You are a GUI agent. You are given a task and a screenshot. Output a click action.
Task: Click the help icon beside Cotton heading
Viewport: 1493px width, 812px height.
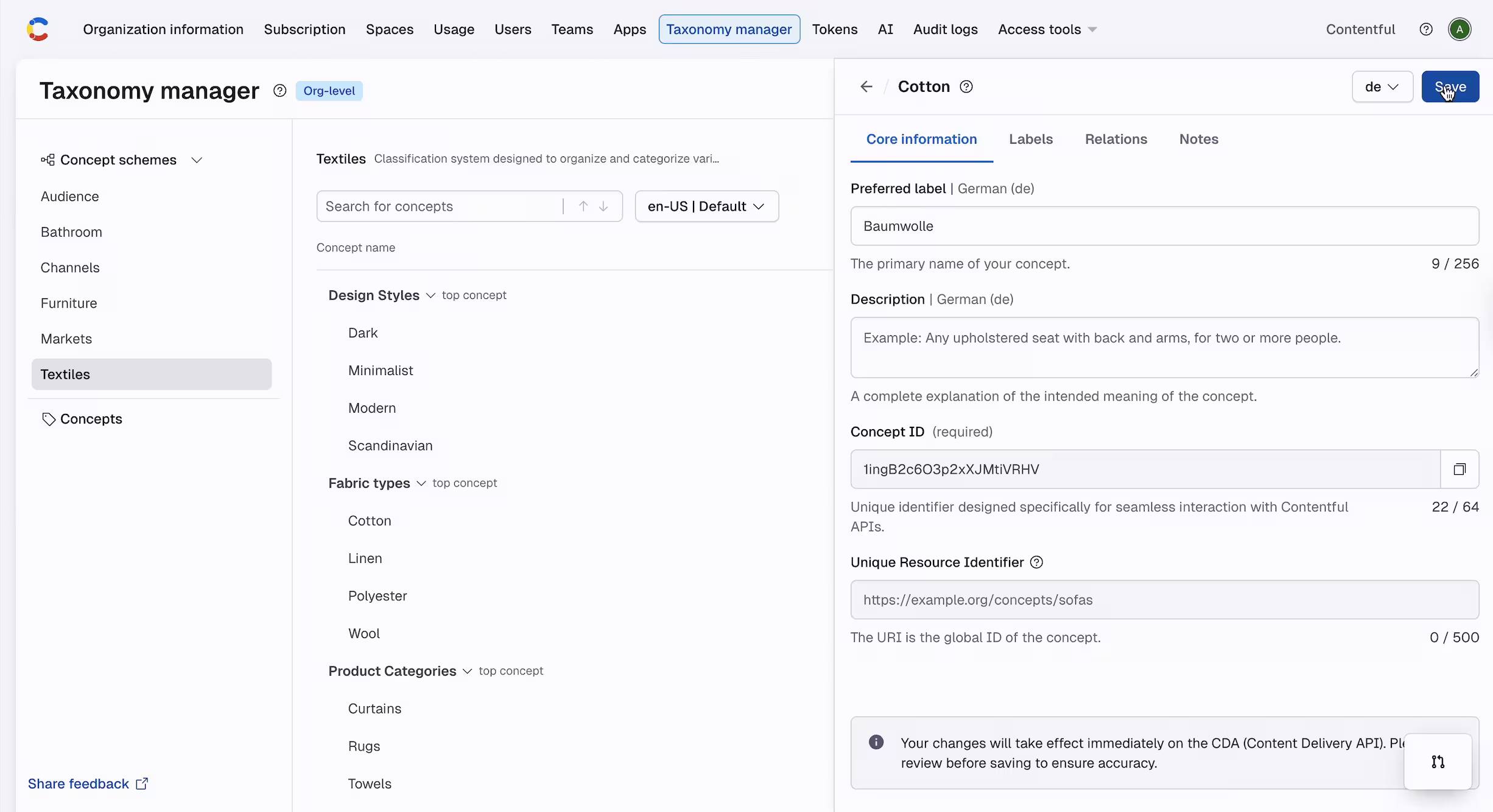tap(966, 86)
